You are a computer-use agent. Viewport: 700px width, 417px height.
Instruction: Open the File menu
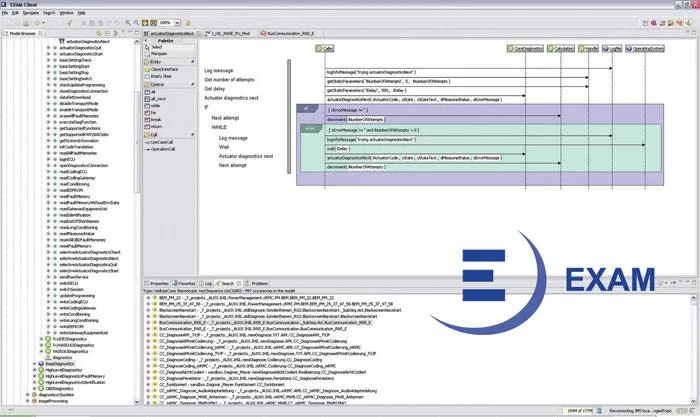point(5,13)
